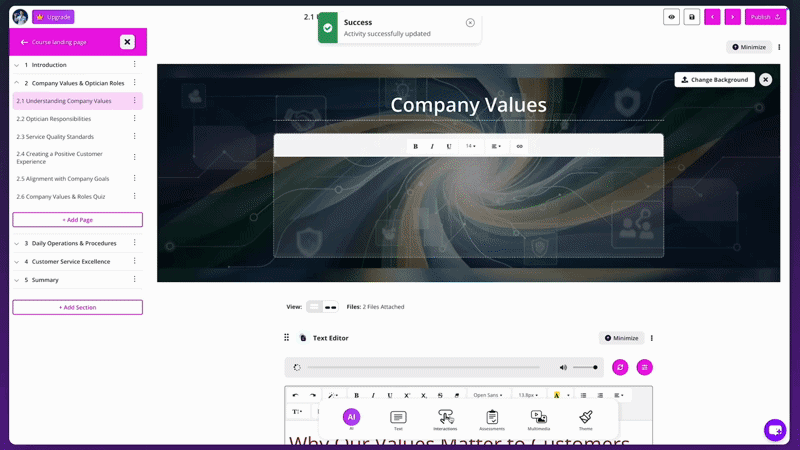Dismiss the Success notification

(470, 22)
